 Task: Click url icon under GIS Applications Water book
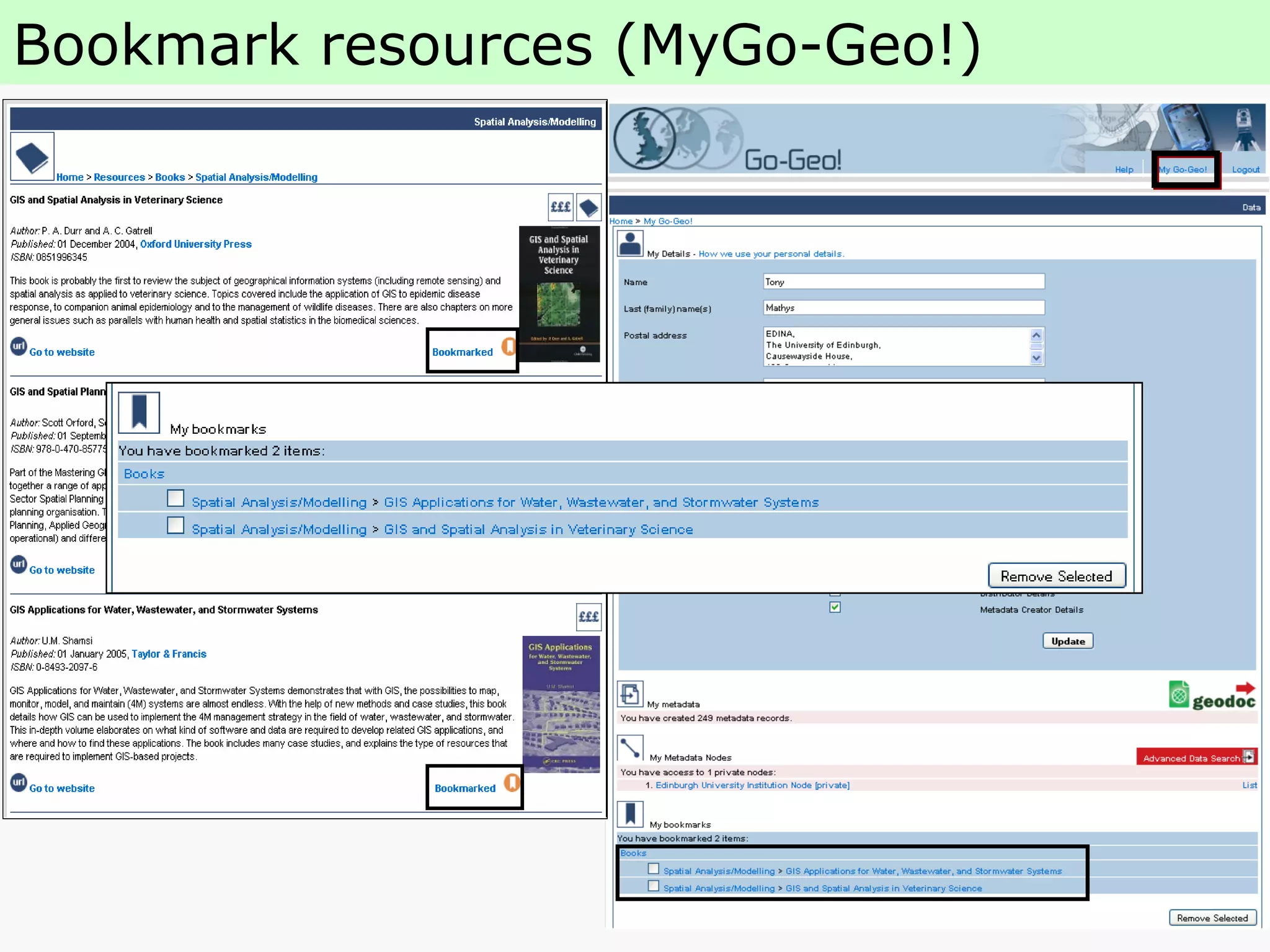19,782
